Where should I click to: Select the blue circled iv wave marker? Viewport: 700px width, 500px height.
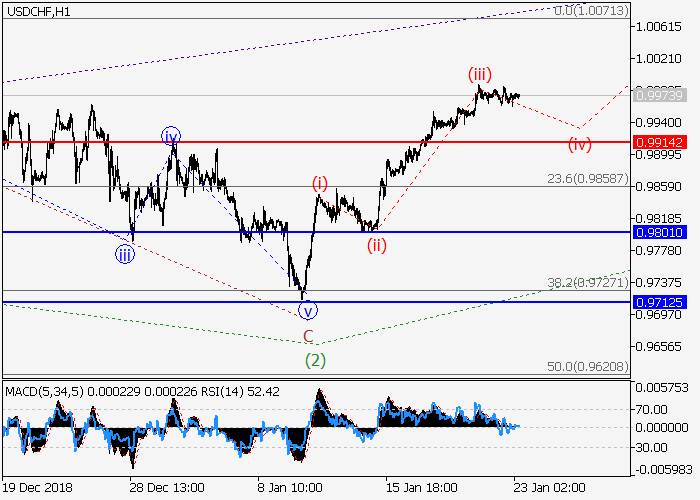tap(172, 136)
